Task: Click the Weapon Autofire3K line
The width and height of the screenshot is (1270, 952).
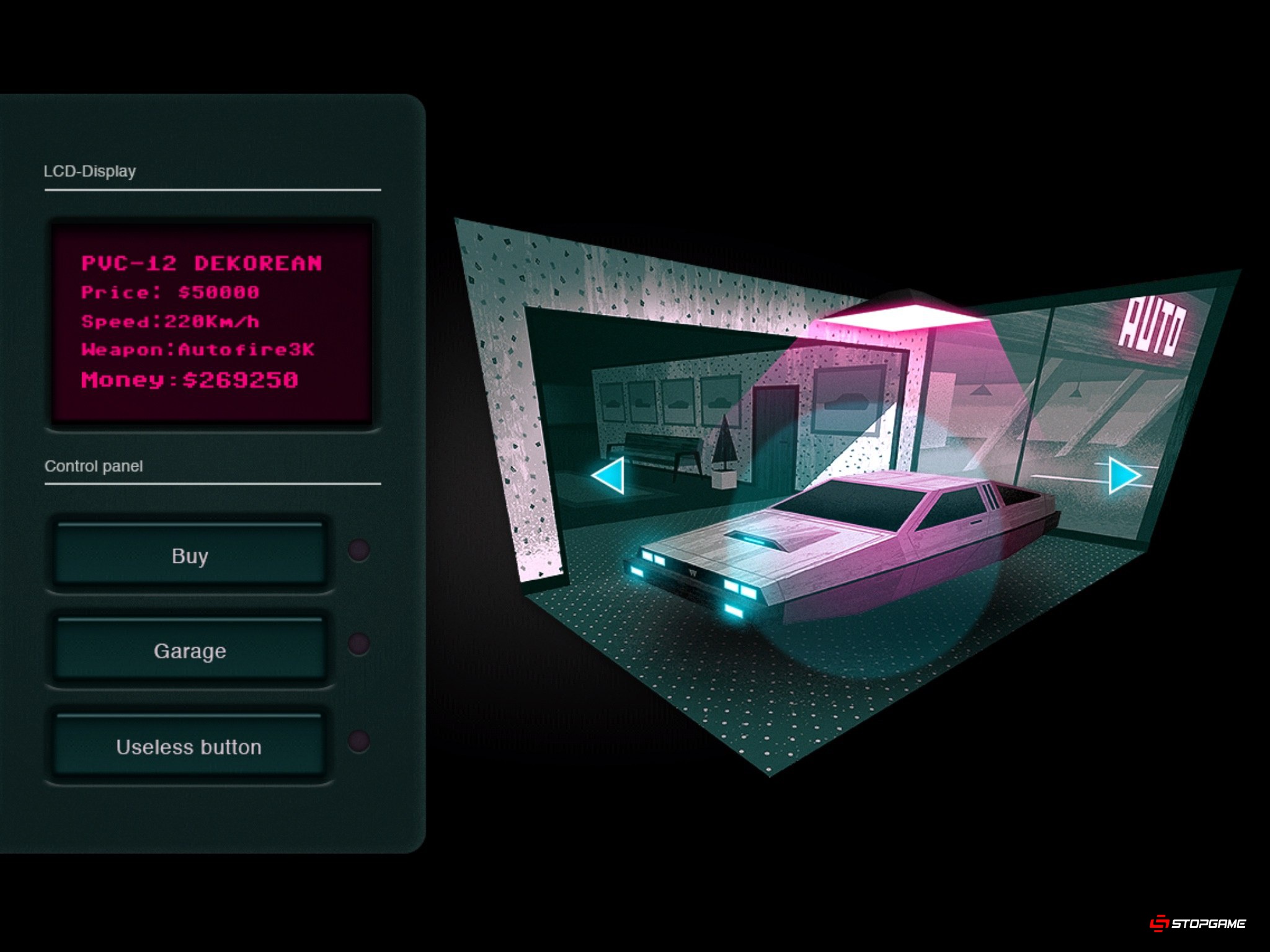Action: coord(198,350)
